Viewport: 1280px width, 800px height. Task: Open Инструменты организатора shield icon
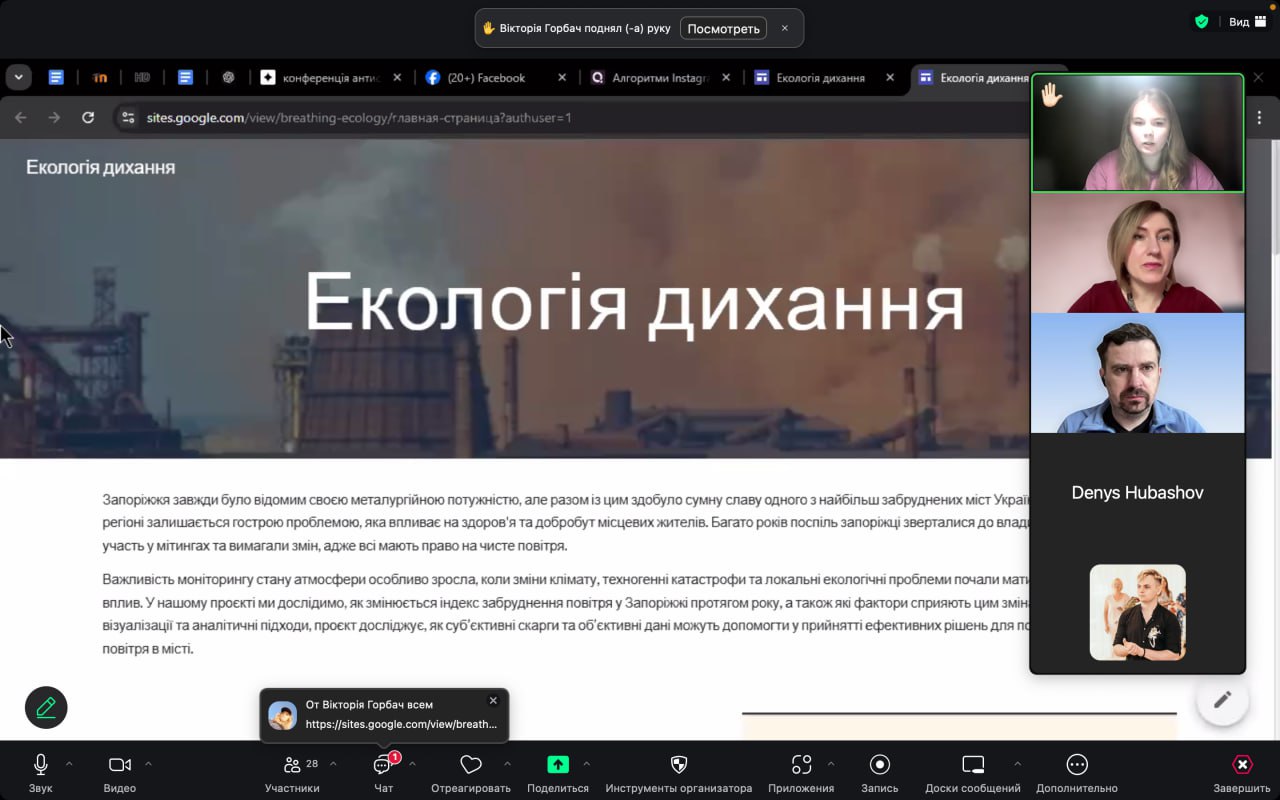pos(679,765)
